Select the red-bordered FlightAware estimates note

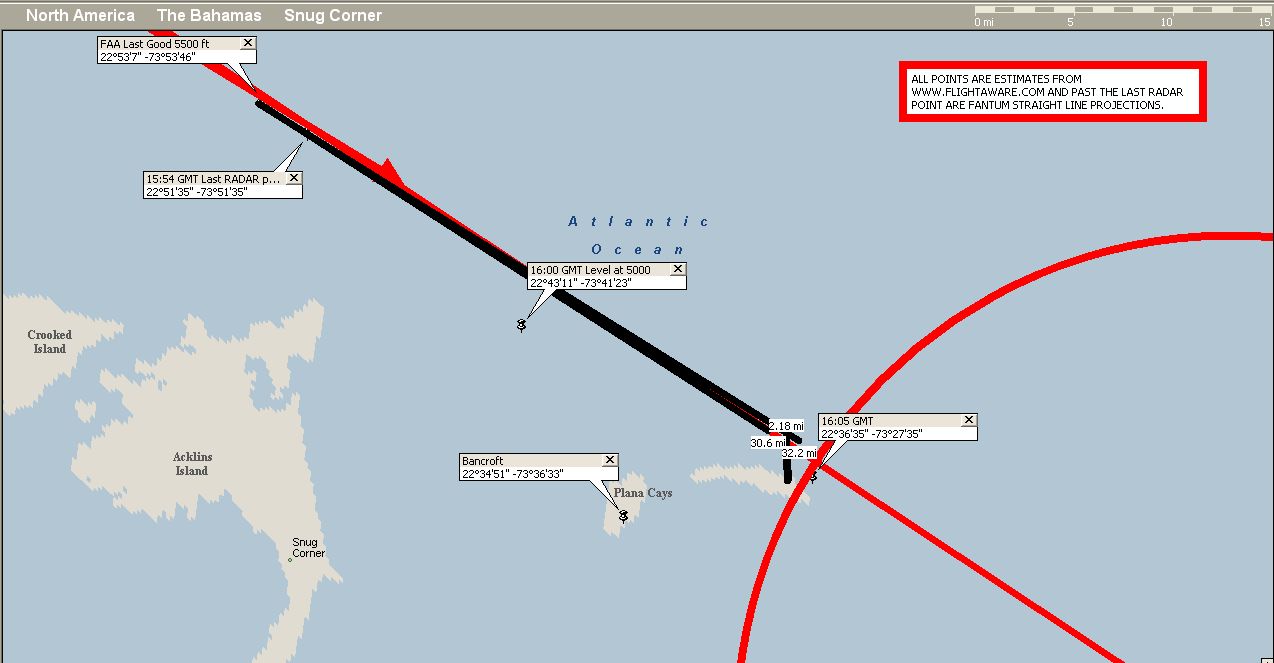pyautogui.click(x=1052, y=92)
